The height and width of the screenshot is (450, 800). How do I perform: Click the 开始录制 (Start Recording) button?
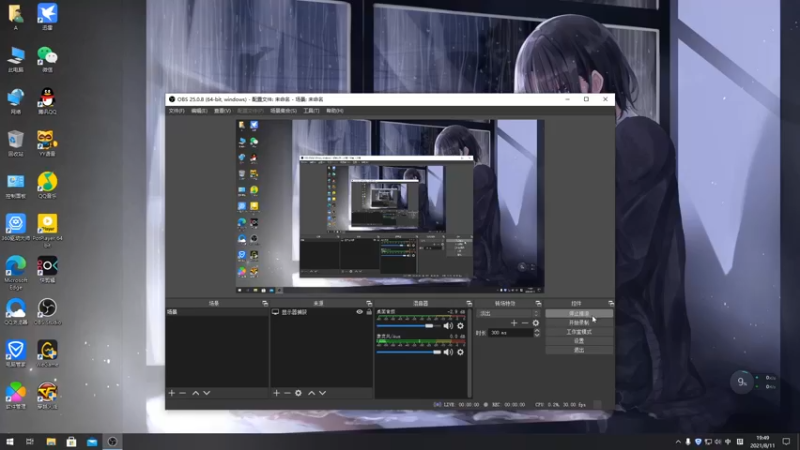coord(579,322)
